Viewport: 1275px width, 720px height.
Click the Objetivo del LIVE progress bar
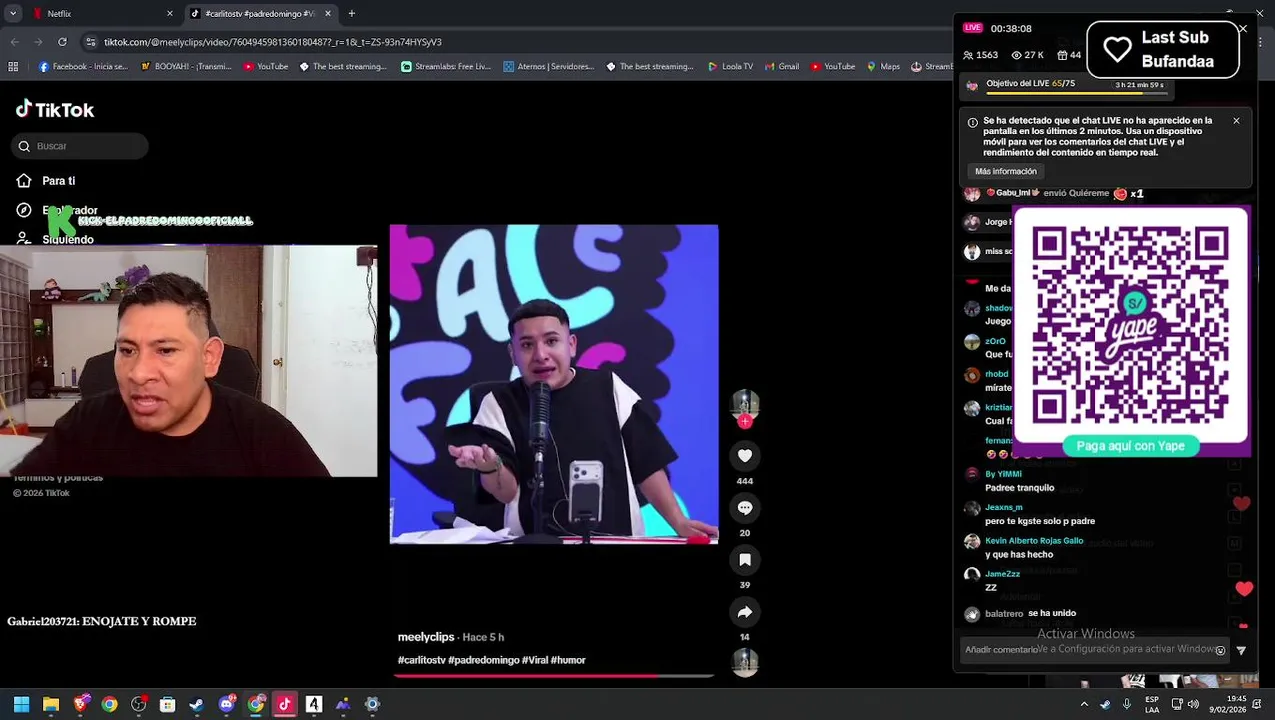click(x=1076, y=93)
